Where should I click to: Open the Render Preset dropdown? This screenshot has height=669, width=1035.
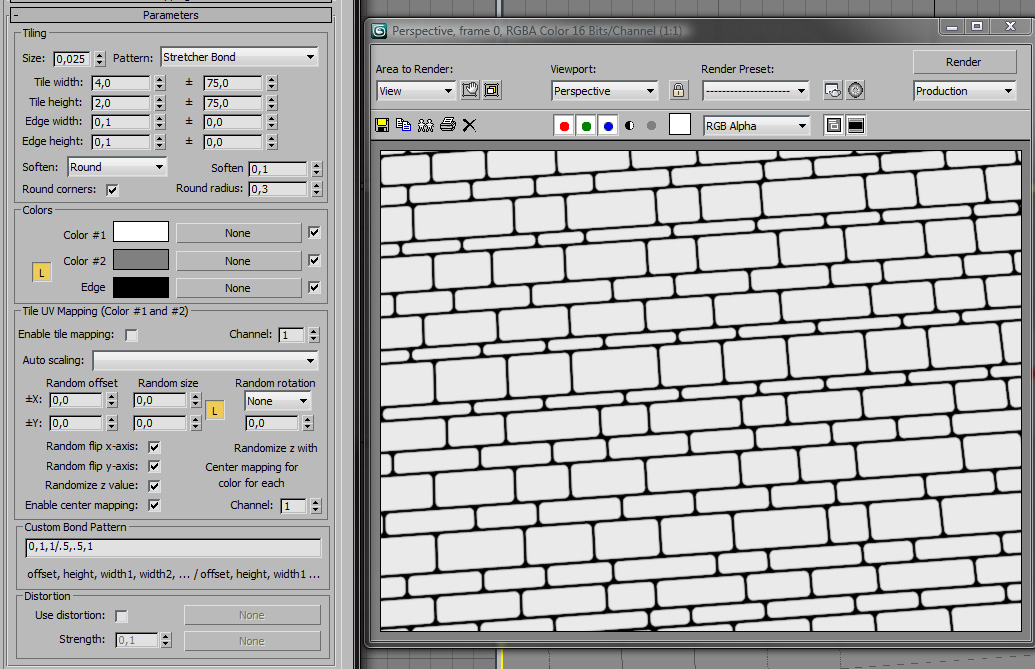click(x=756, y=91)
